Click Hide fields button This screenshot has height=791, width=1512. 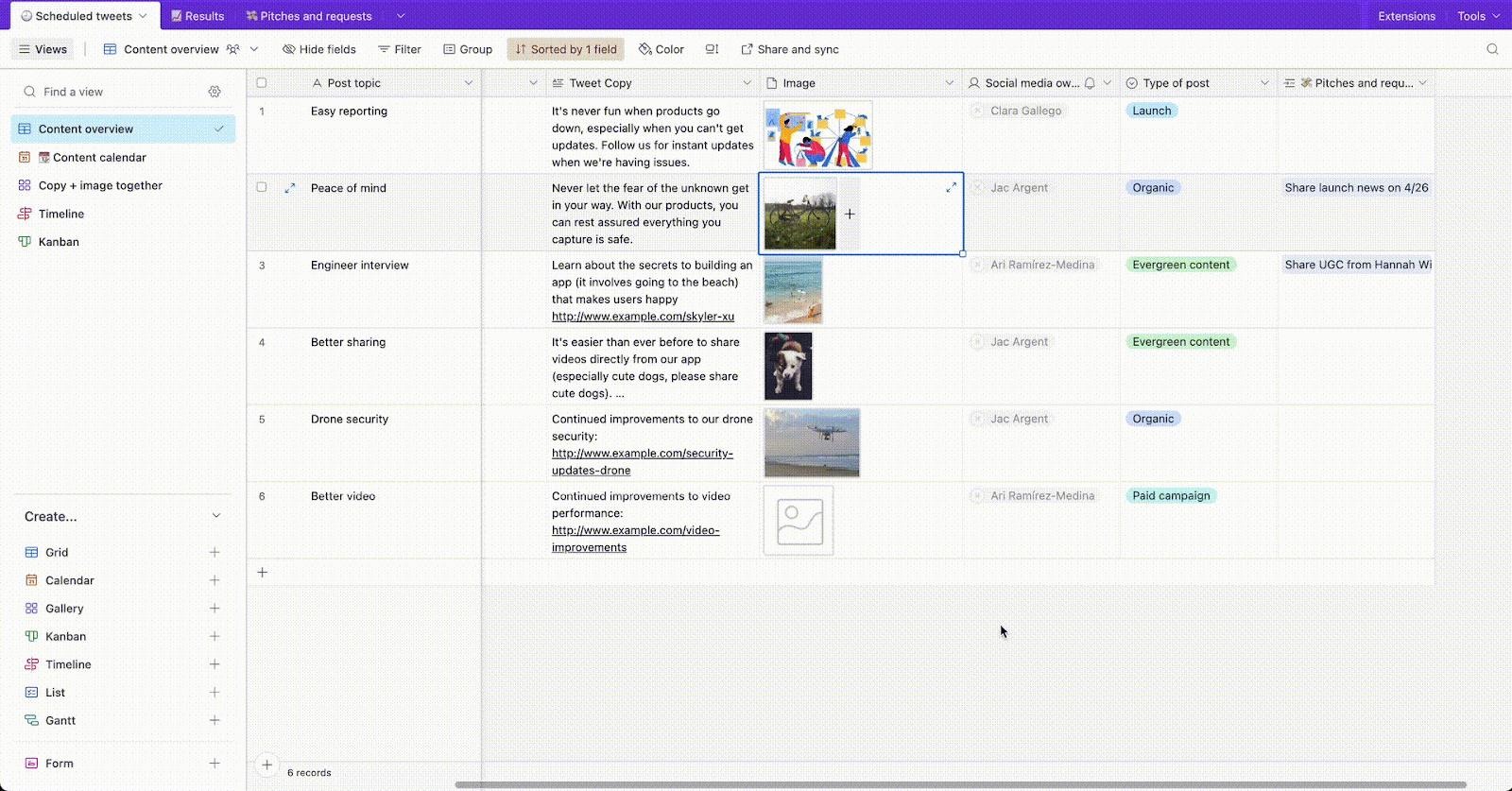pos(319,49)
